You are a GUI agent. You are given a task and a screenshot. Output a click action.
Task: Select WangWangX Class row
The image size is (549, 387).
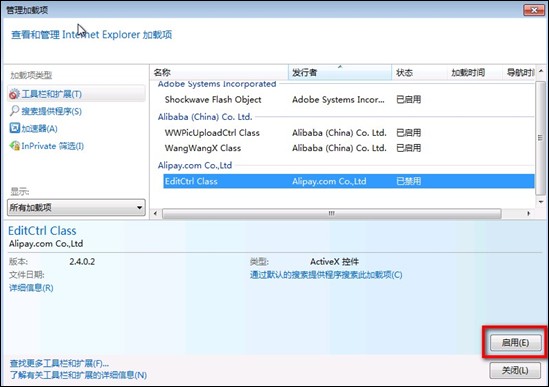349,148
